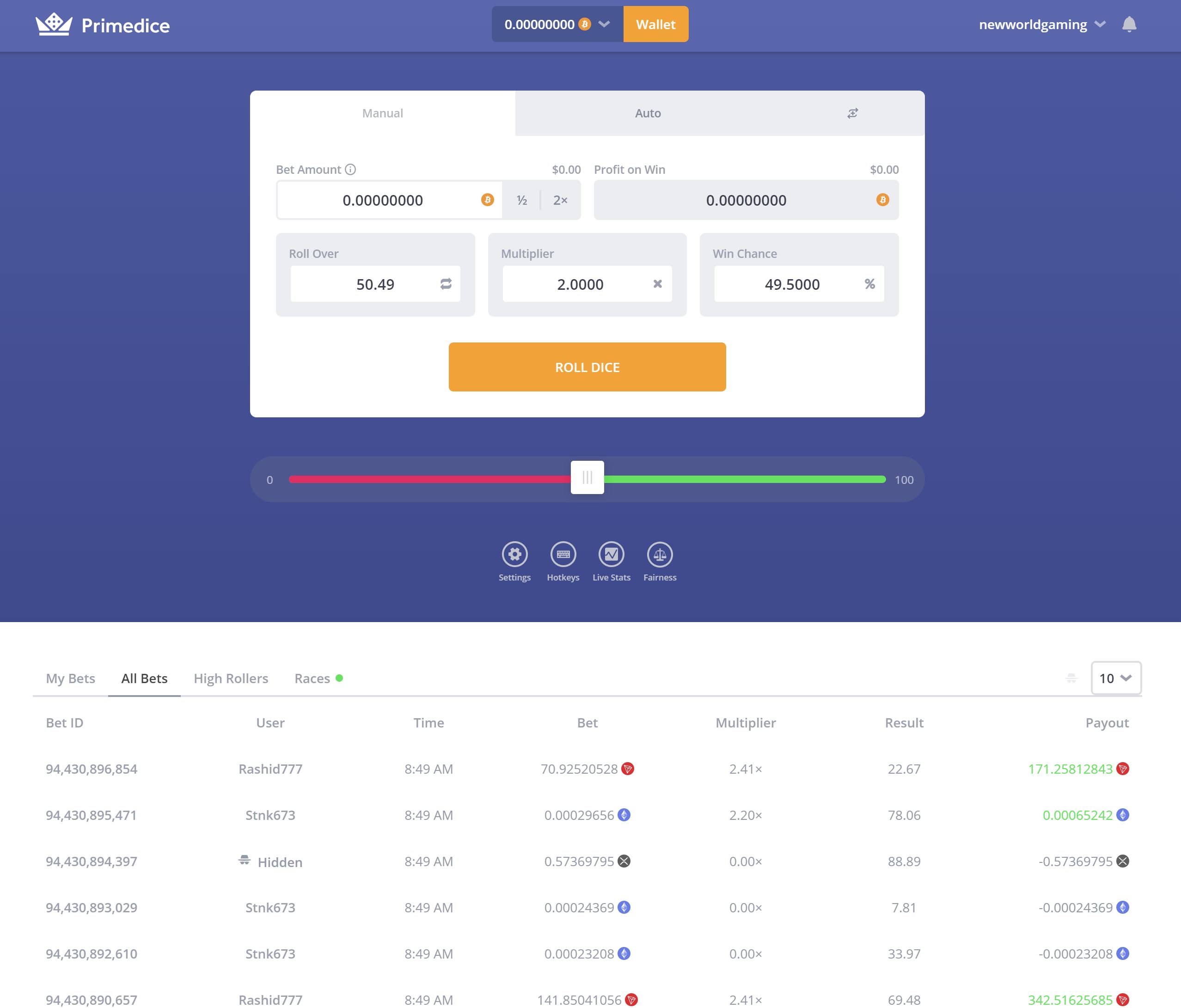Click the multiplier 2.20× cell
The image size is (1181, 1008).
click(746, 815)
